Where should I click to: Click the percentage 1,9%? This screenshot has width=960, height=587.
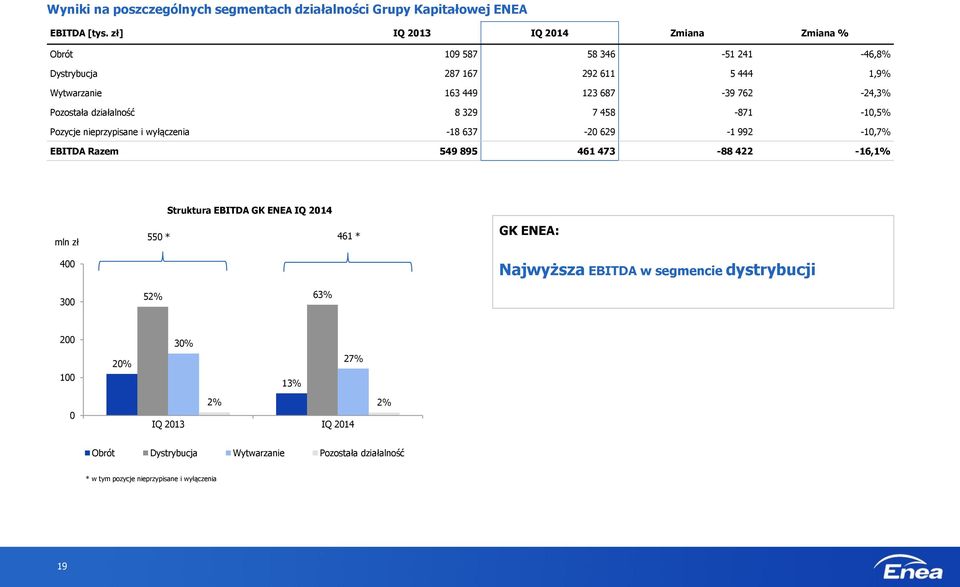click(880, 74)
